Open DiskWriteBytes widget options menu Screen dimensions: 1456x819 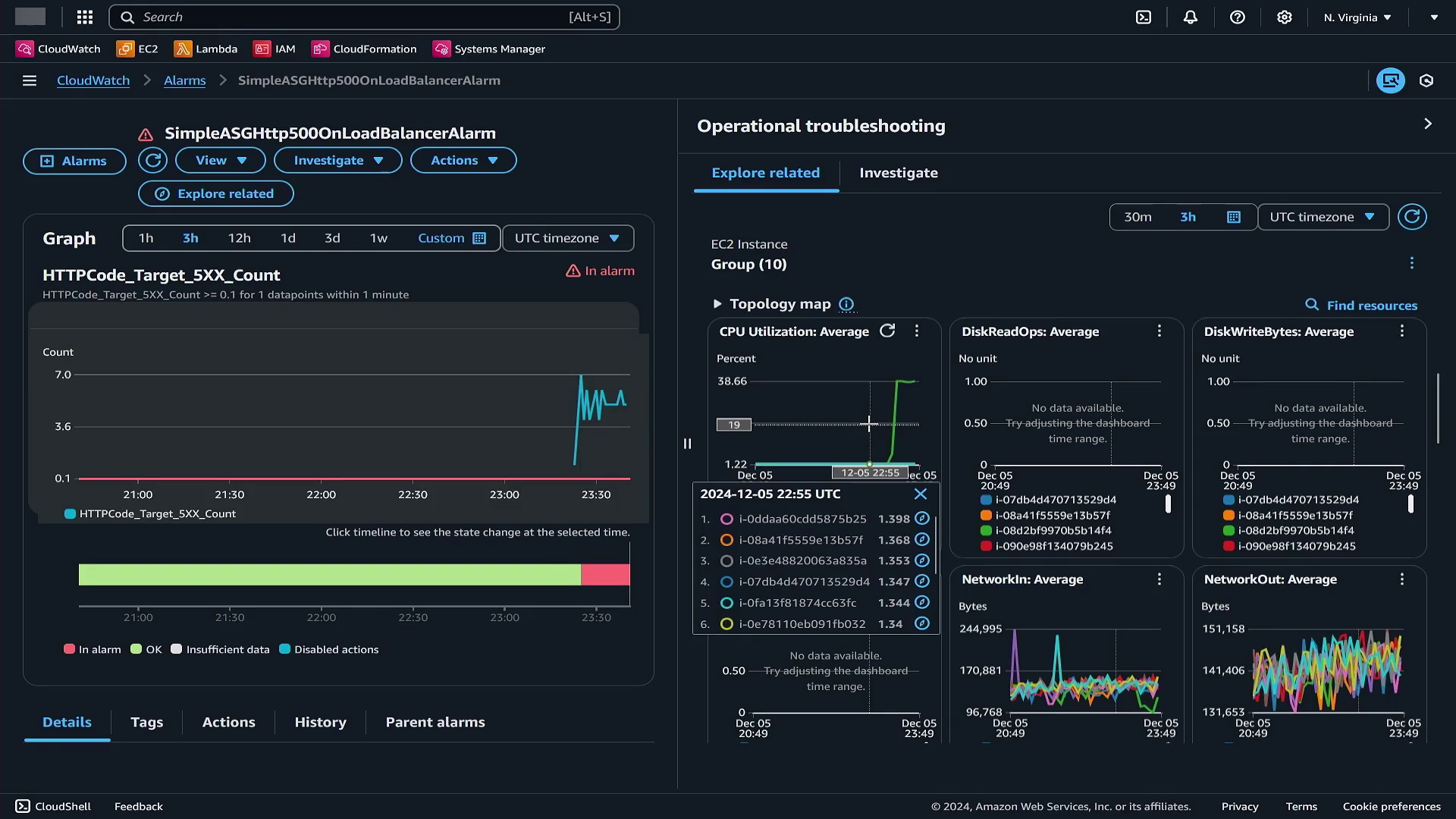pyautogui.click(x=1402, y=331)
